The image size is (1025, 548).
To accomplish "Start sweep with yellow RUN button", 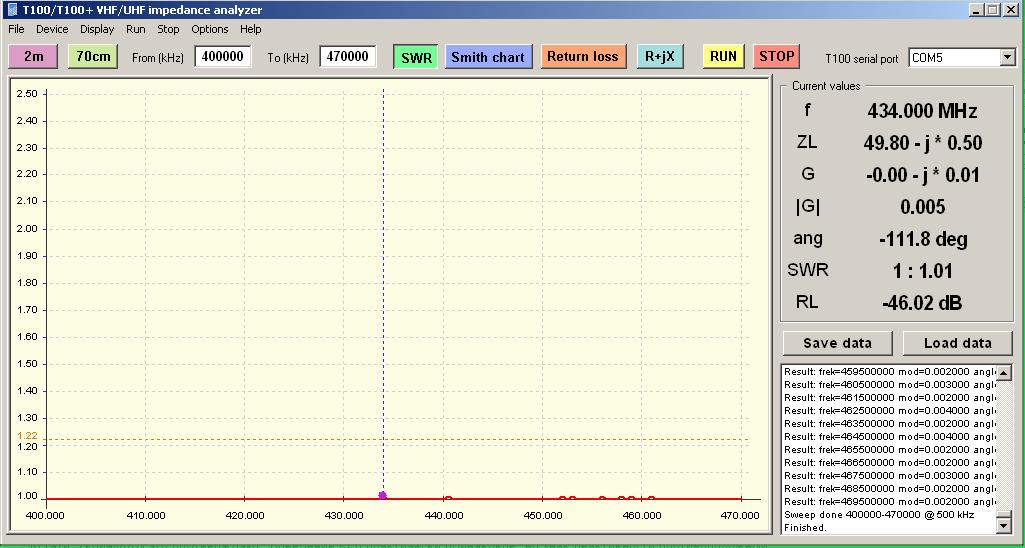I will [723, 57].
